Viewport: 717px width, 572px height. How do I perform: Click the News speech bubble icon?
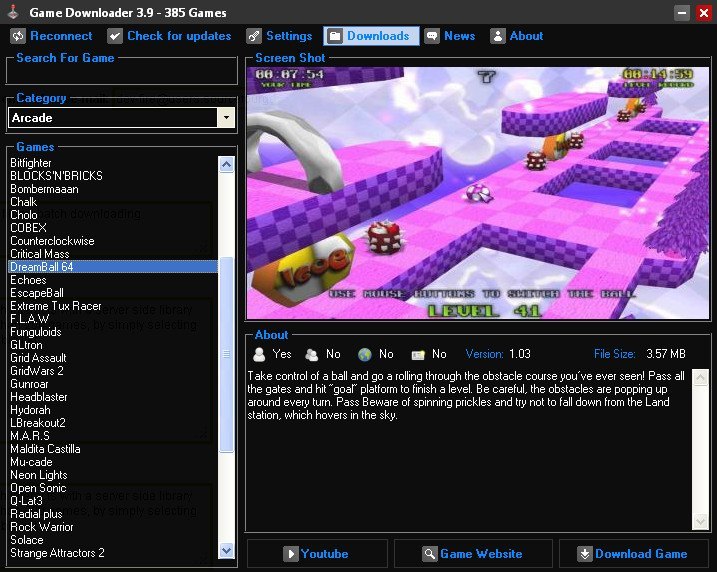point(432,36)
